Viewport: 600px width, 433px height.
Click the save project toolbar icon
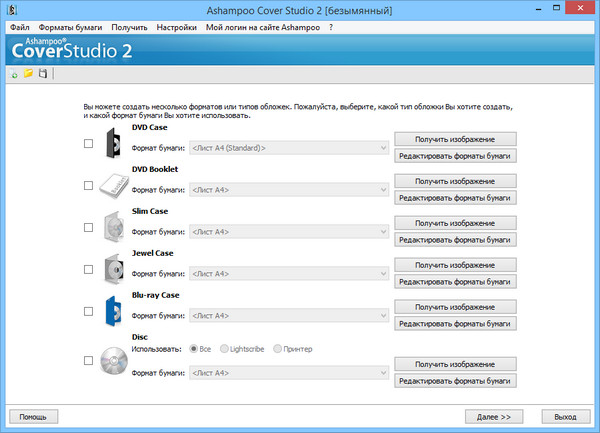pos(42,74)
